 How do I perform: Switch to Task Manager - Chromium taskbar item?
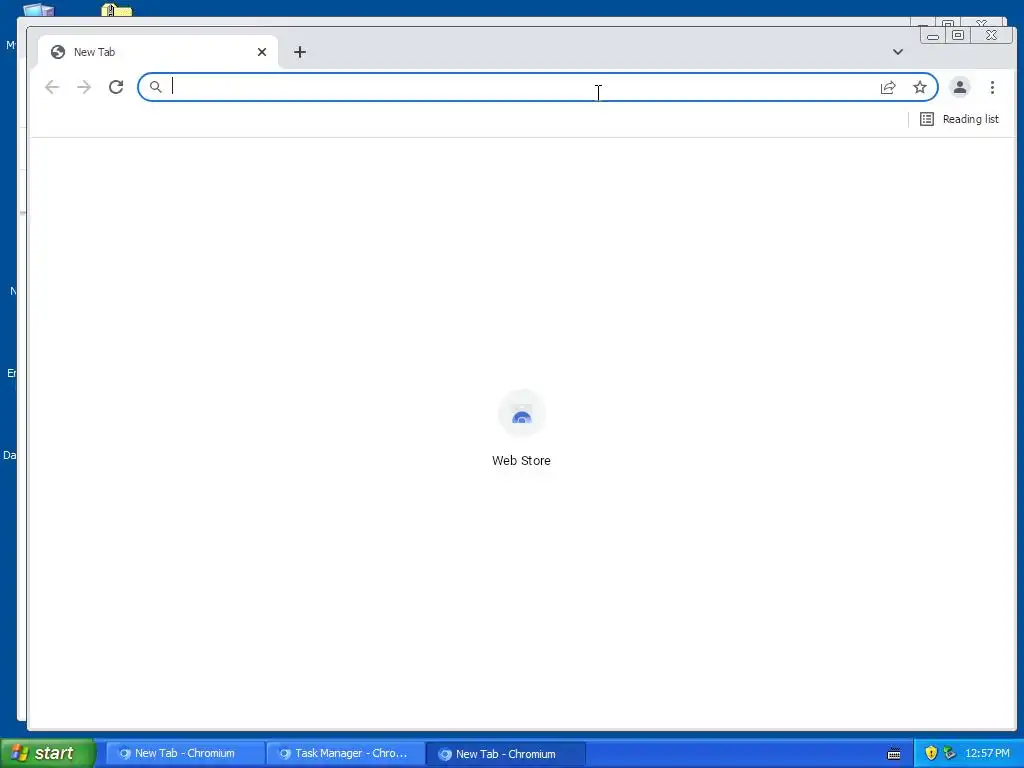tap(345, 754)
